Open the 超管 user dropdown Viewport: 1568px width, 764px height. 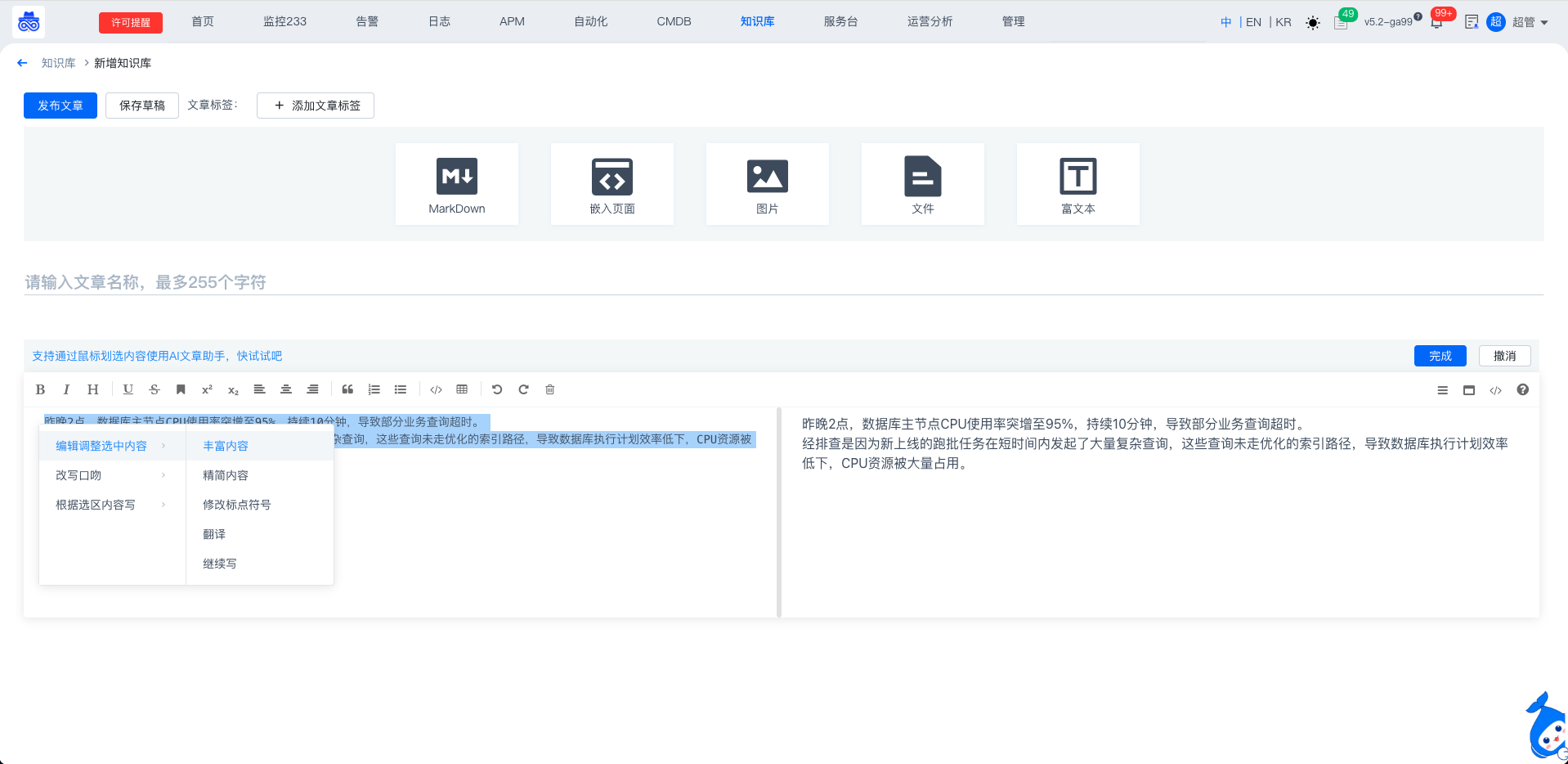1529,22
